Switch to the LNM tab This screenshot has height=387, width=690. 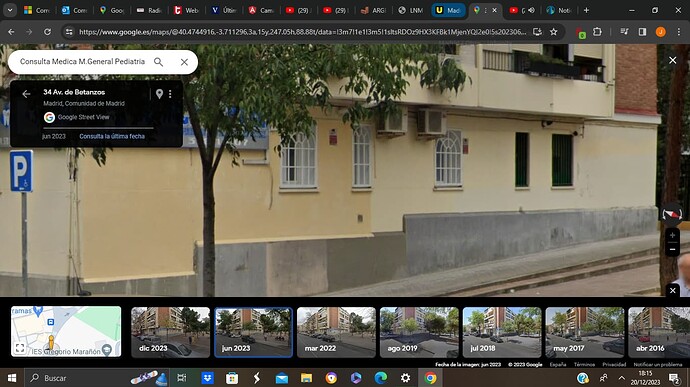(410, 10)
